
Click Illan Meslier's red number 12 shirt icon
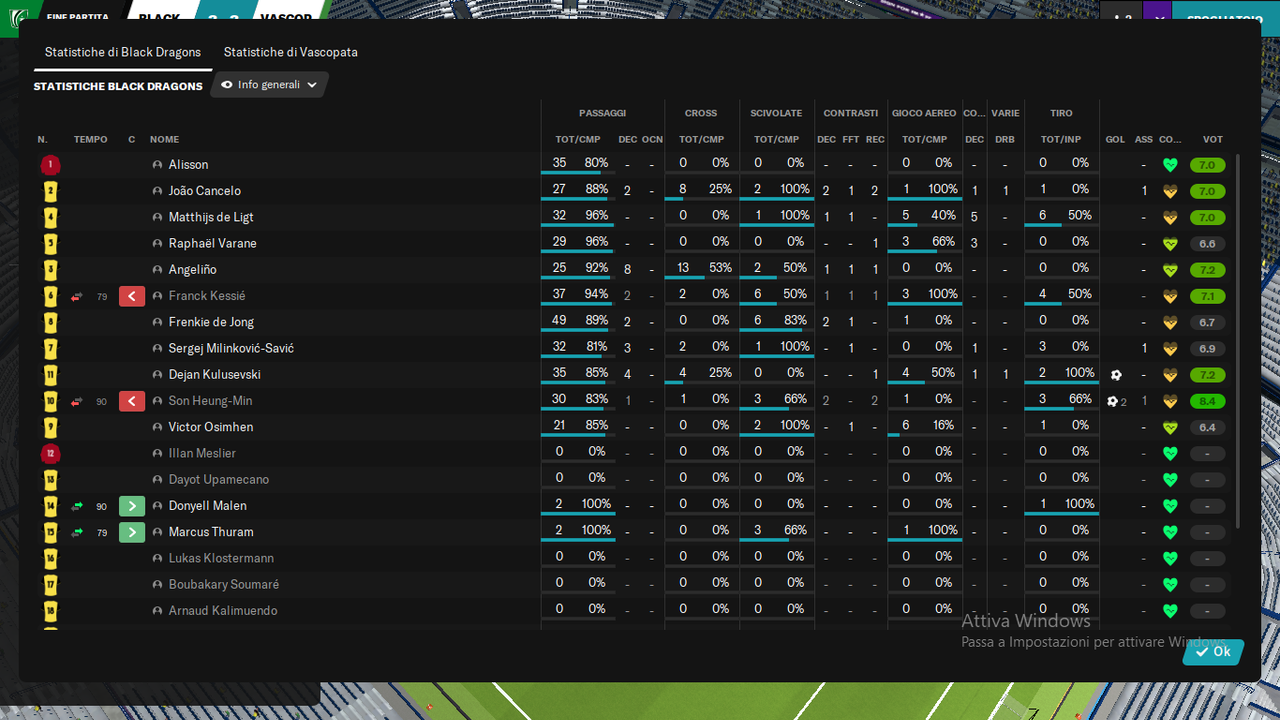(x=50, y=453)
